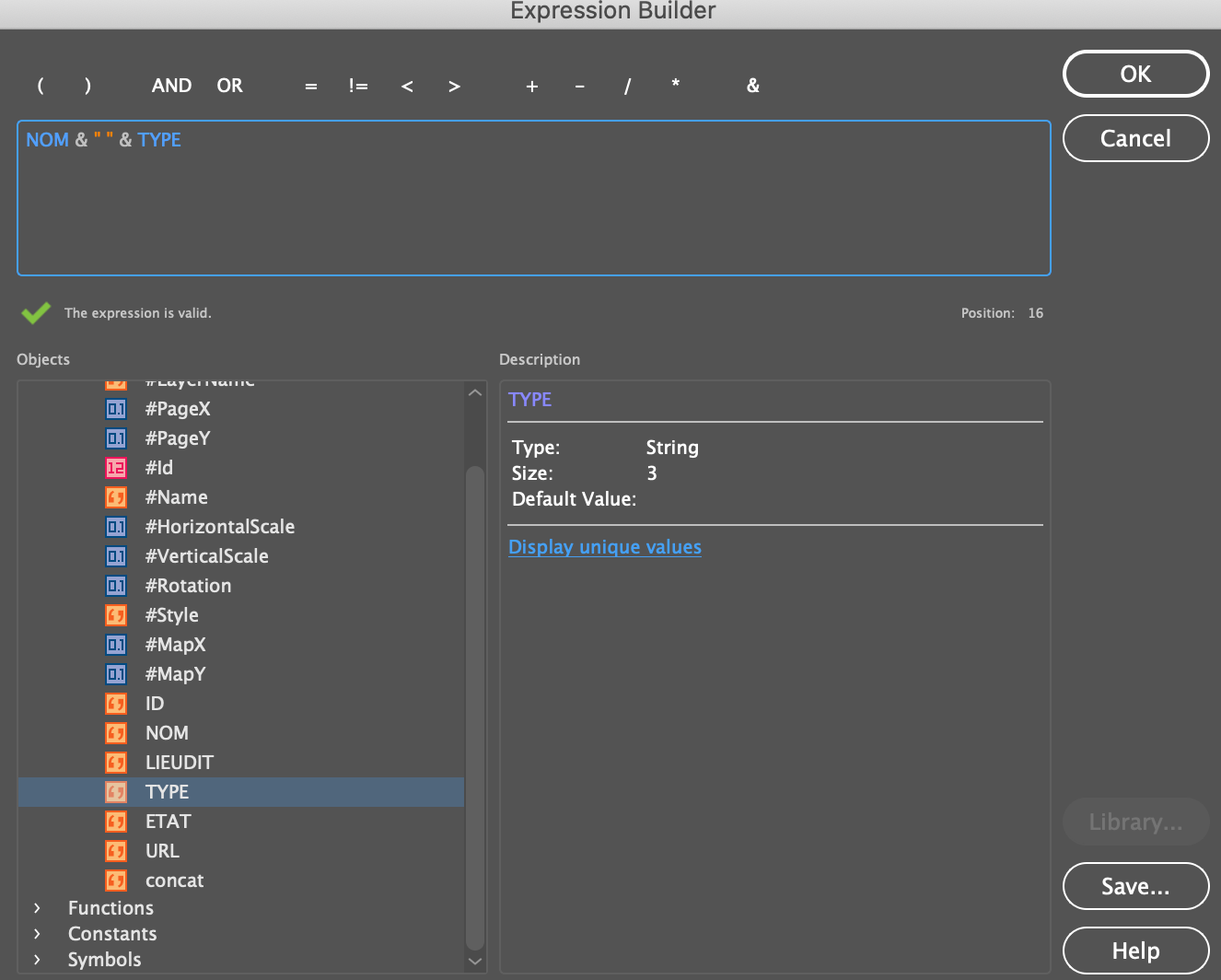Expand the Symbols tree node

[x=37, y=960]
